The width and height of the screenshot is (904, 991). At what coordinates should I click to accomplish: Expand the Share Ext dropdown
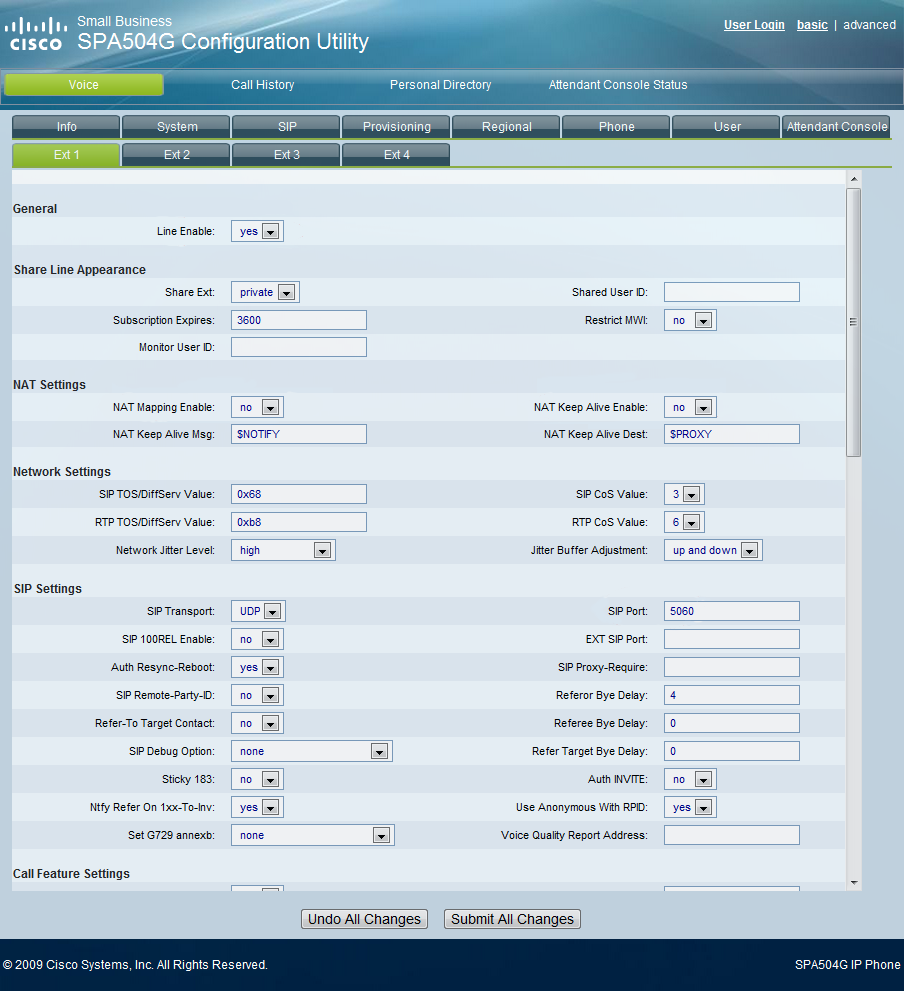click(265, 293)
